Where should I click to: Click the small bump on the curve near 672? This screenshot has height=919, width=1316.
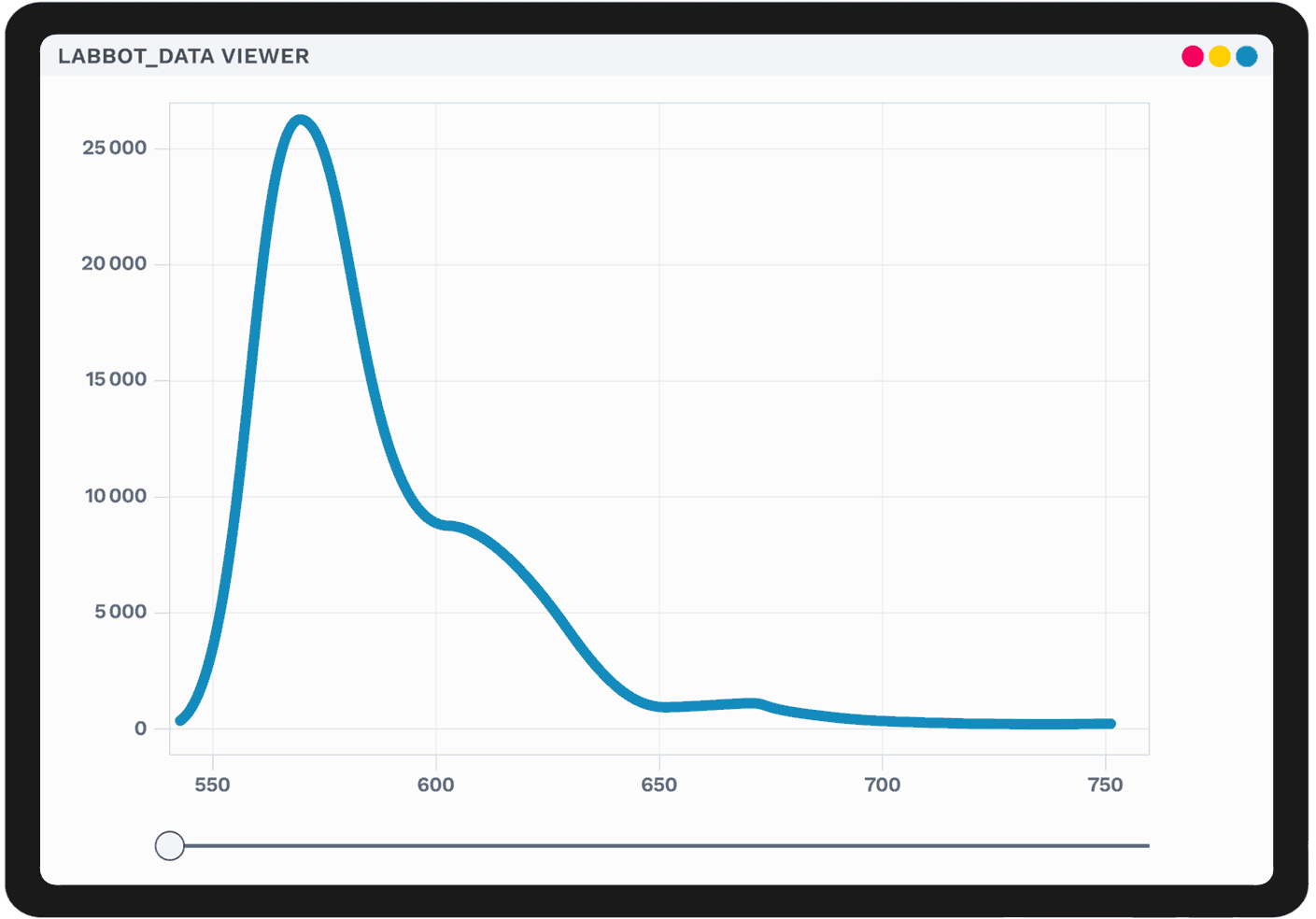tap(756, 702)
